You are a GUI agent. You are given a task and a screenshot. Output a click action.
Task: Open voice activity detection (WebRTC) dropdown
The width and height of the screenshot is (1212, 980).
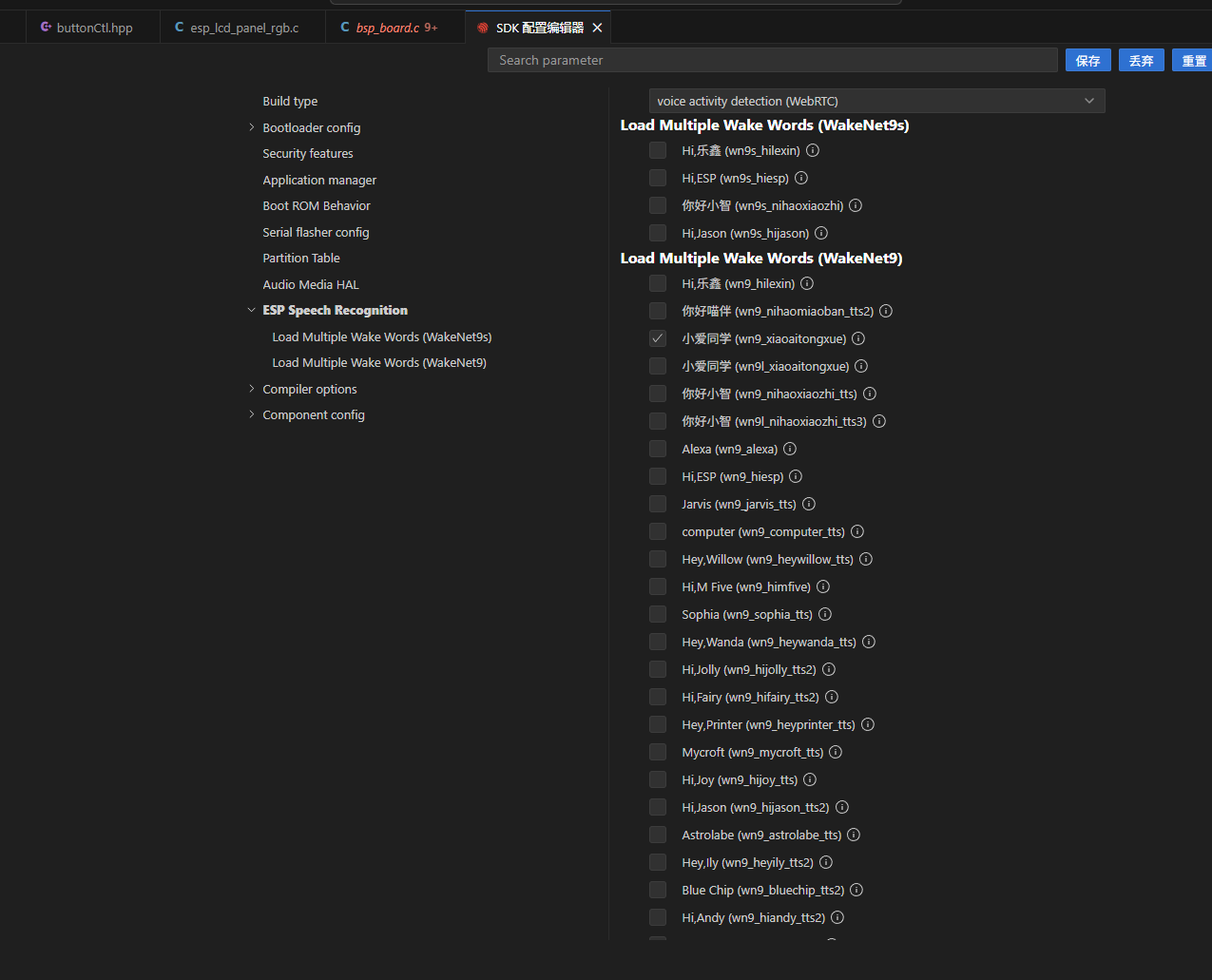(x=876, y=101)
